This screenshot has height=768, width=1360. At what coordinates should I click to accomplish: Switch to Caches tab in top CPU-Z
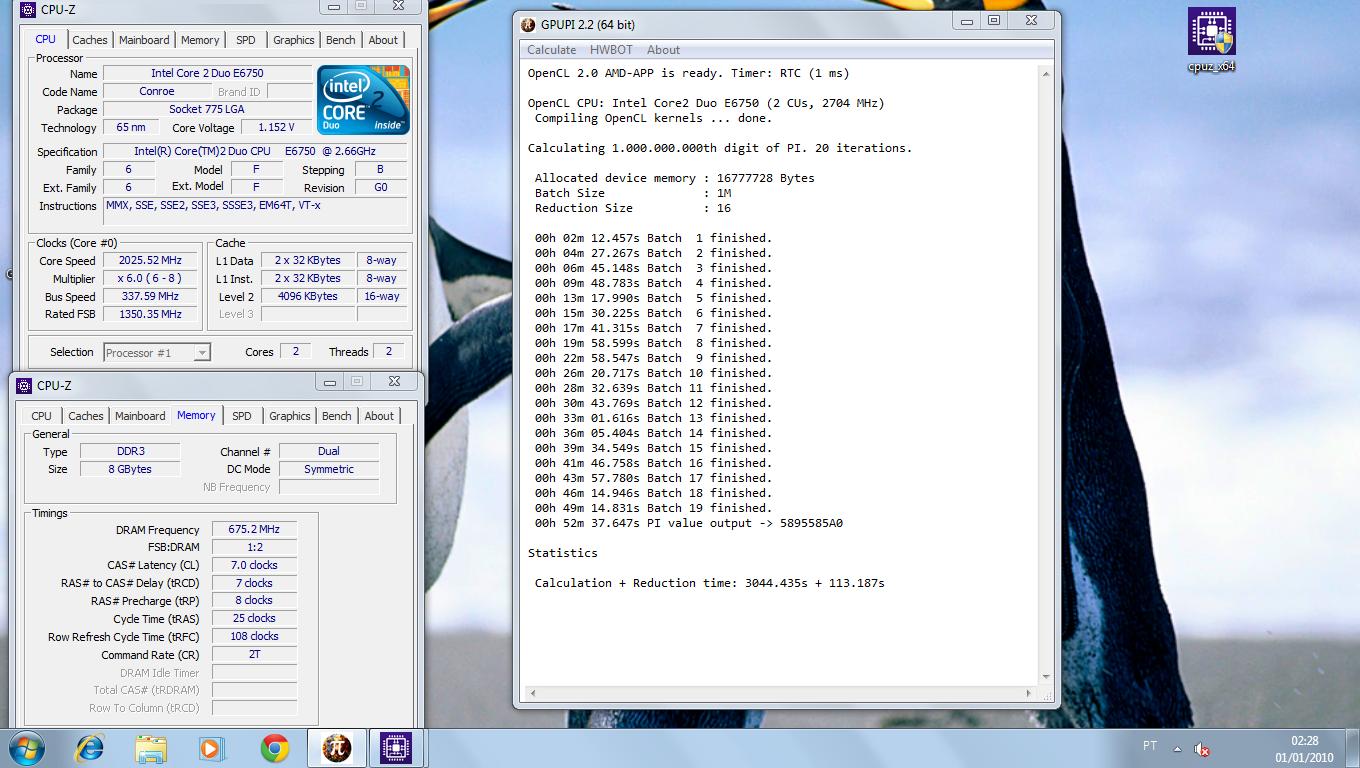[90, 40]
